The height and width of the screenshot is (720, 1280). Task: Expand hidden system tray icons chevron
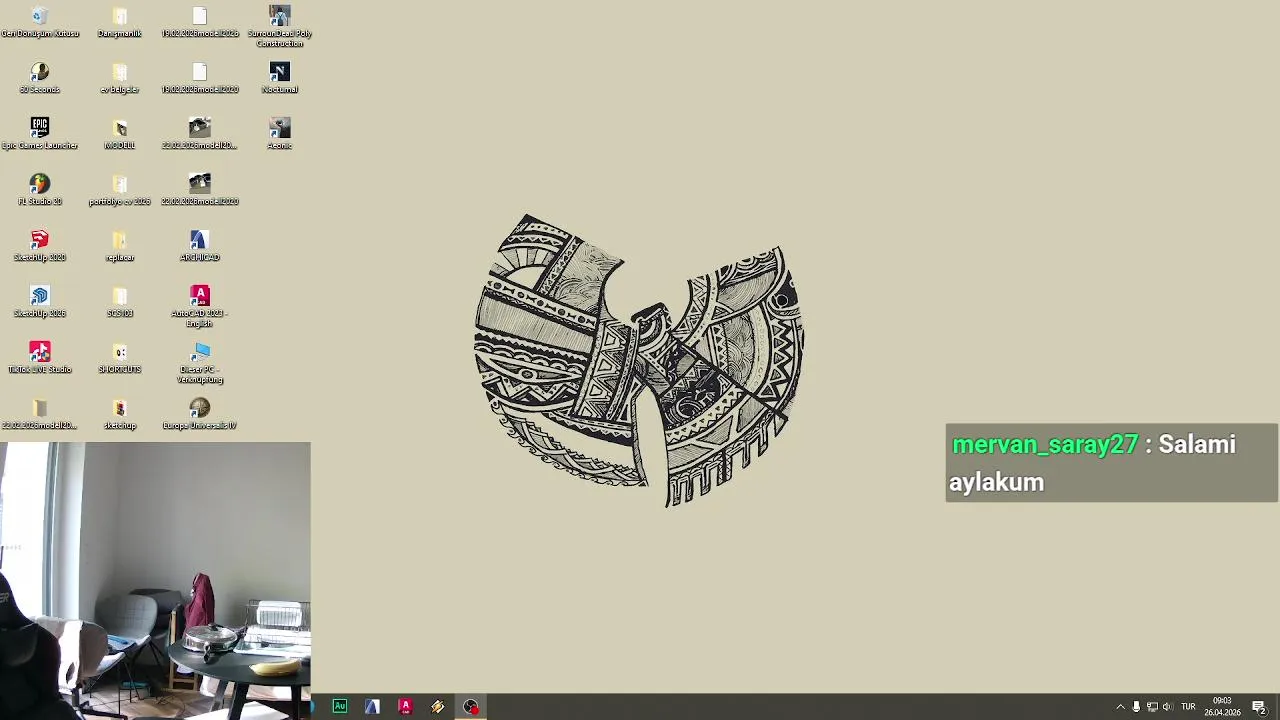pyautogui.click(x=1120, y=707)
